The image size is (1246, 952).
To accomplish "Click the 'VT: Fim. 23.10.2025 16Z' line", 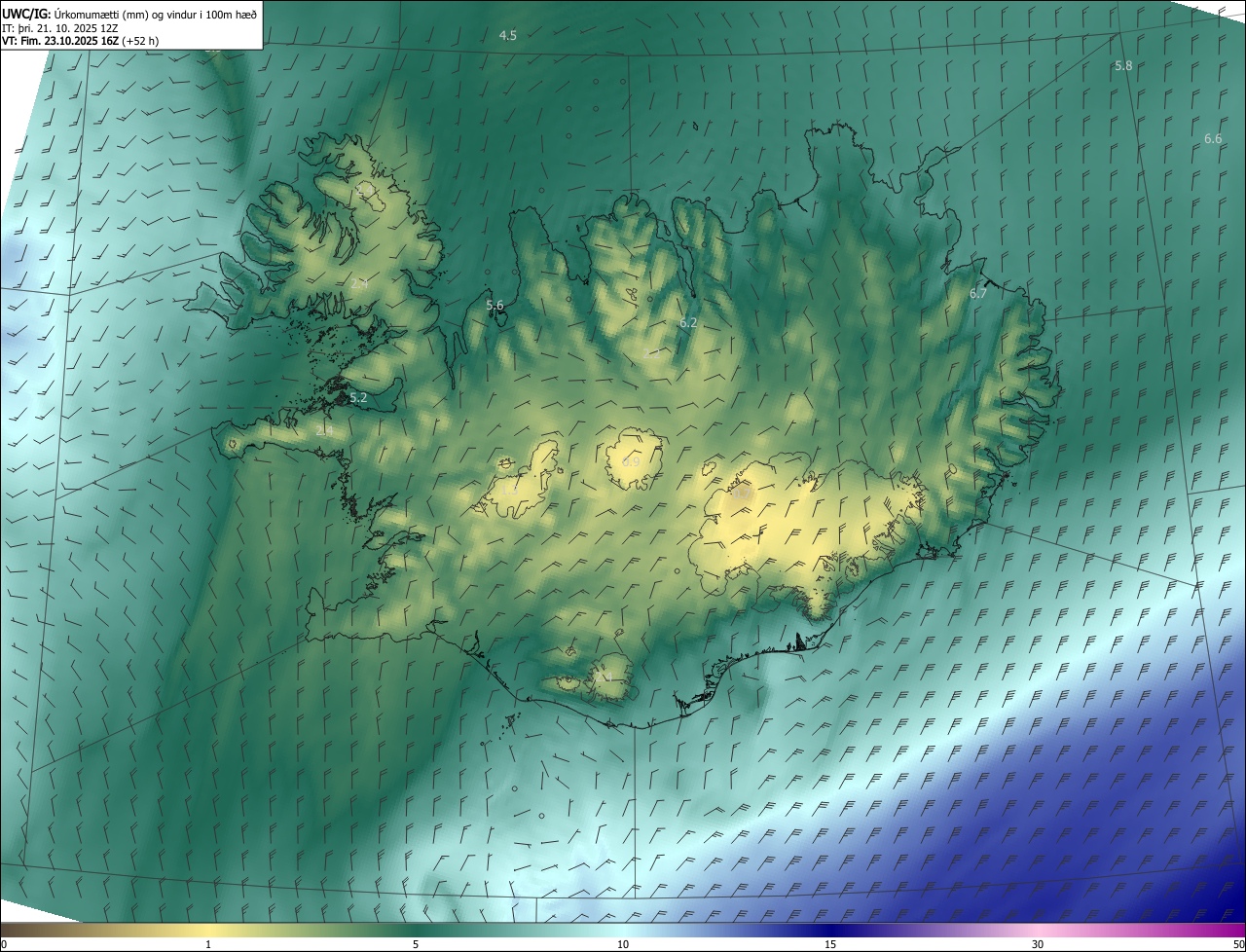I will (x=81, y=41).
